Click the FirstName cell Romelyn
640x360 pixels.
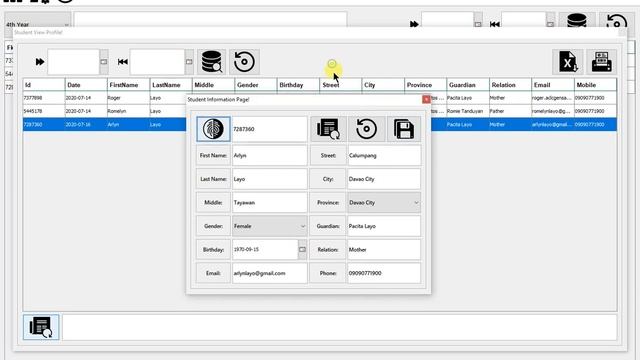[129, 111]
